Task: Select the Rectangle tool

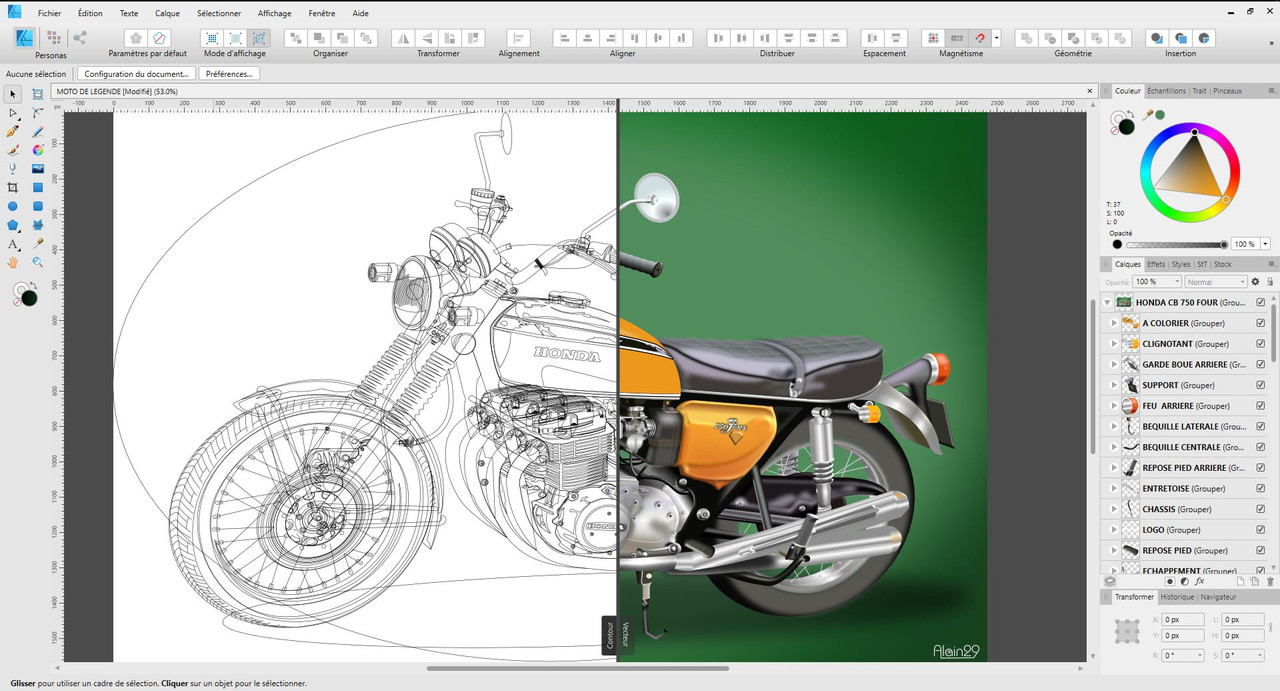Action: 38,187
